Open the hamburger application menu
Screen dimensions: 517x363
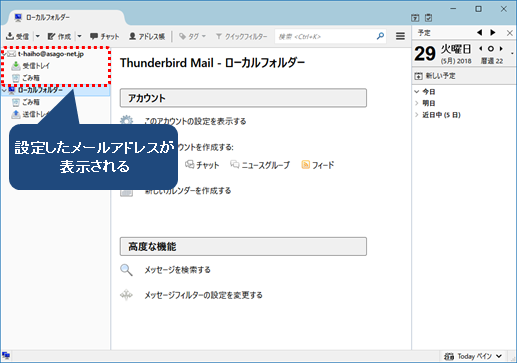coord(400,36)
